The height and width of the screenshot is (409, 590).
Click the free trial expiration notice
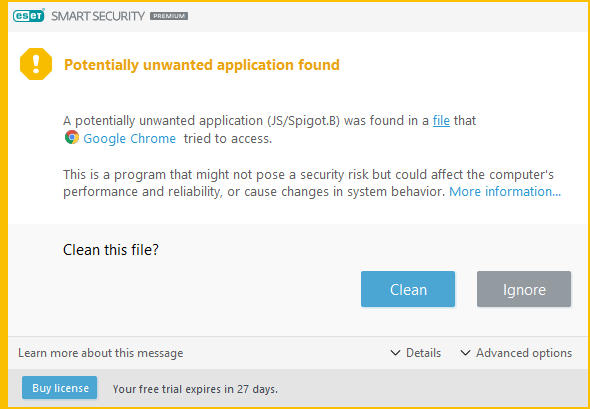pyautogui.click(x=195, y=389)
